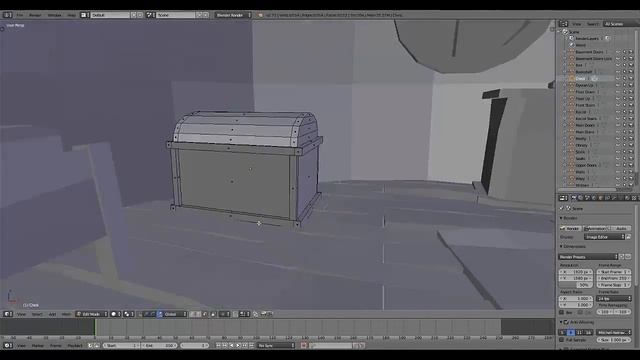Viewport: 640px width, 360px height.
Task: Switch to the Scene properties tab icon
Action: pyautogui.click(x=587, y=198)
